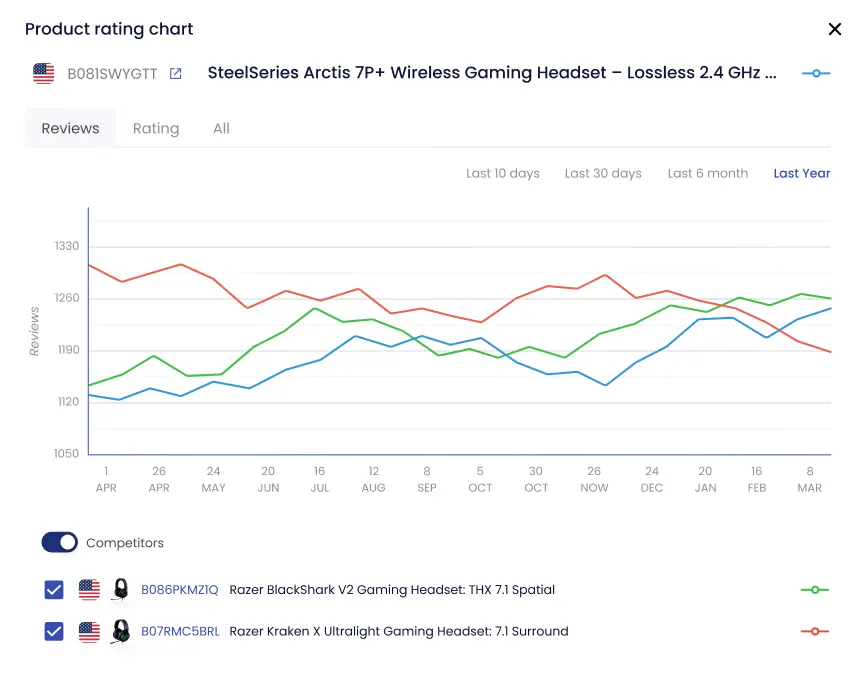Viewport: 864px width, 681px height.
Task: Open the B07RMC5BRL product link
Action: (x=179, y=632)
